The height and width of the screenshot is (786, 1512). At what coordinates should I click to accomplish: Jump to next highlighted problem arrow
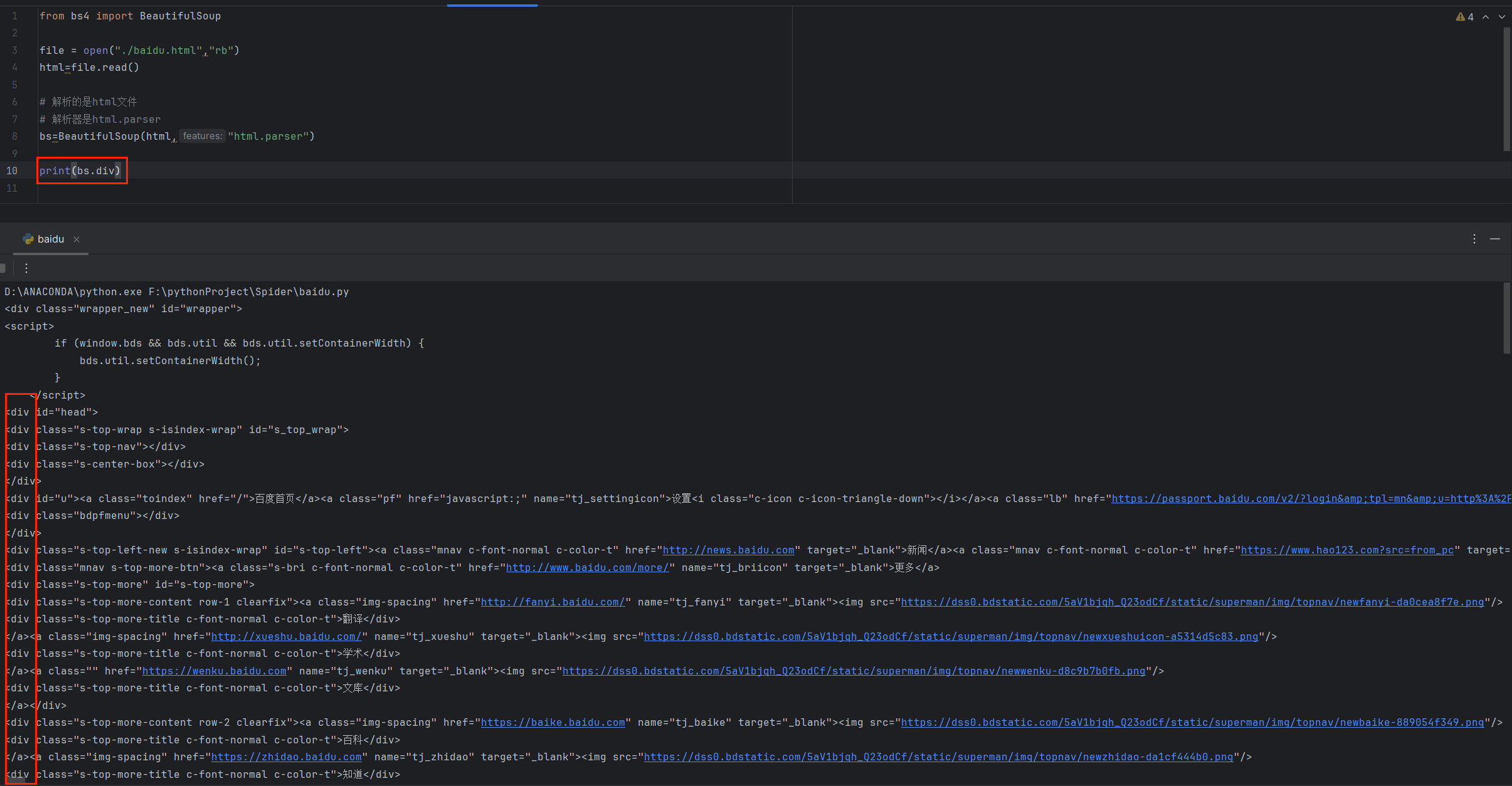[x=1502, y=17]
